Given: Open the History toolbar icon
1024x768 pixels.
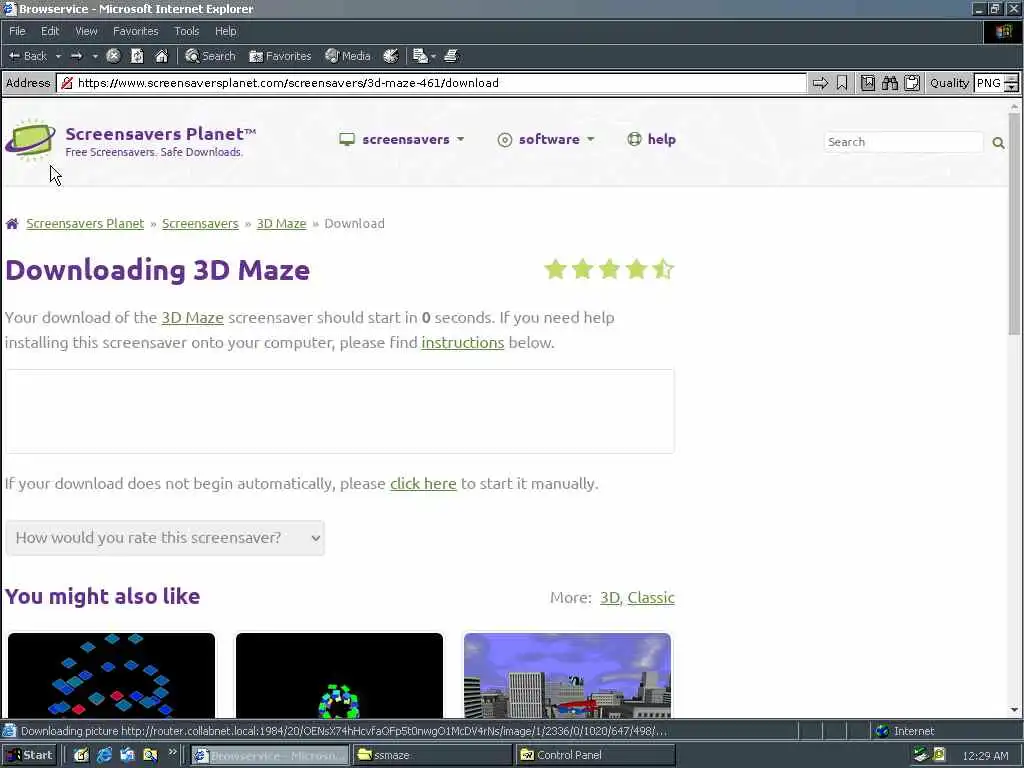Looking at the screenshot, I should click(391, 56).
